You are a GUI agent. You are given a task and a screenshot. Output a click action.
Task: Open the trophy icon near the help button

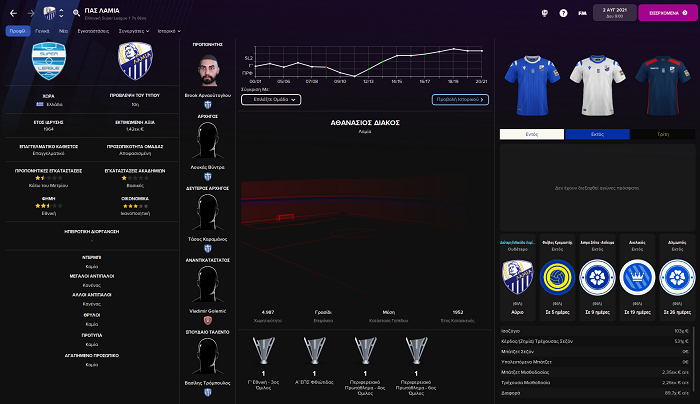click(545, 13)
